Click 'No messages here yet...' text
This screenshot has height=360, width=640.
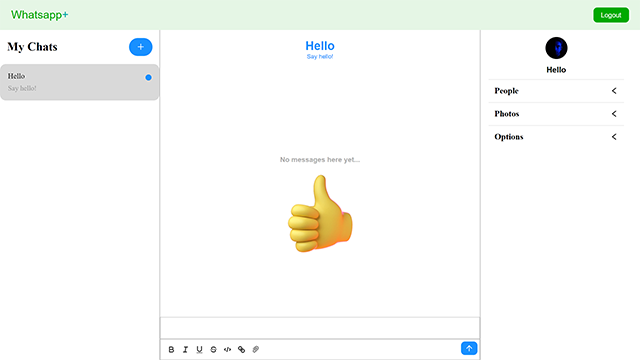point(320,160)
